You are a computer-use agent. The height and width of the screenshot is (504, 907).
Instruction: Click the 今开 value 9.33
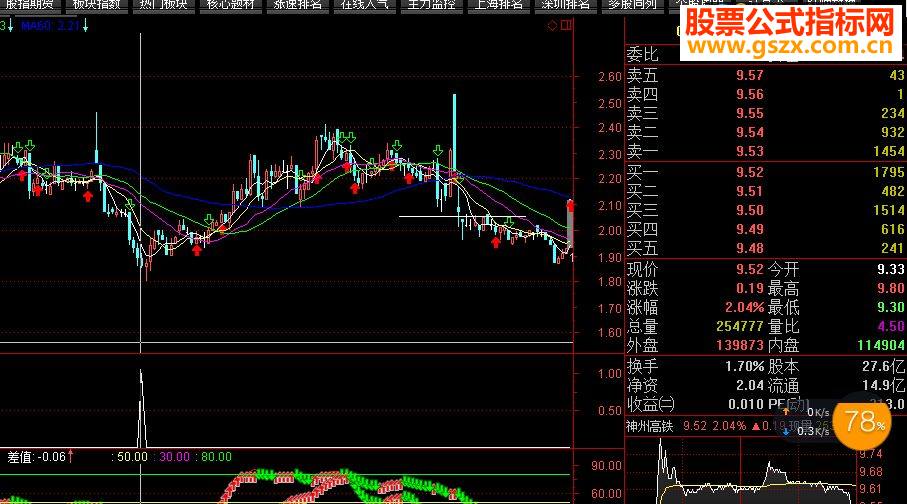[x=890, y=270]
